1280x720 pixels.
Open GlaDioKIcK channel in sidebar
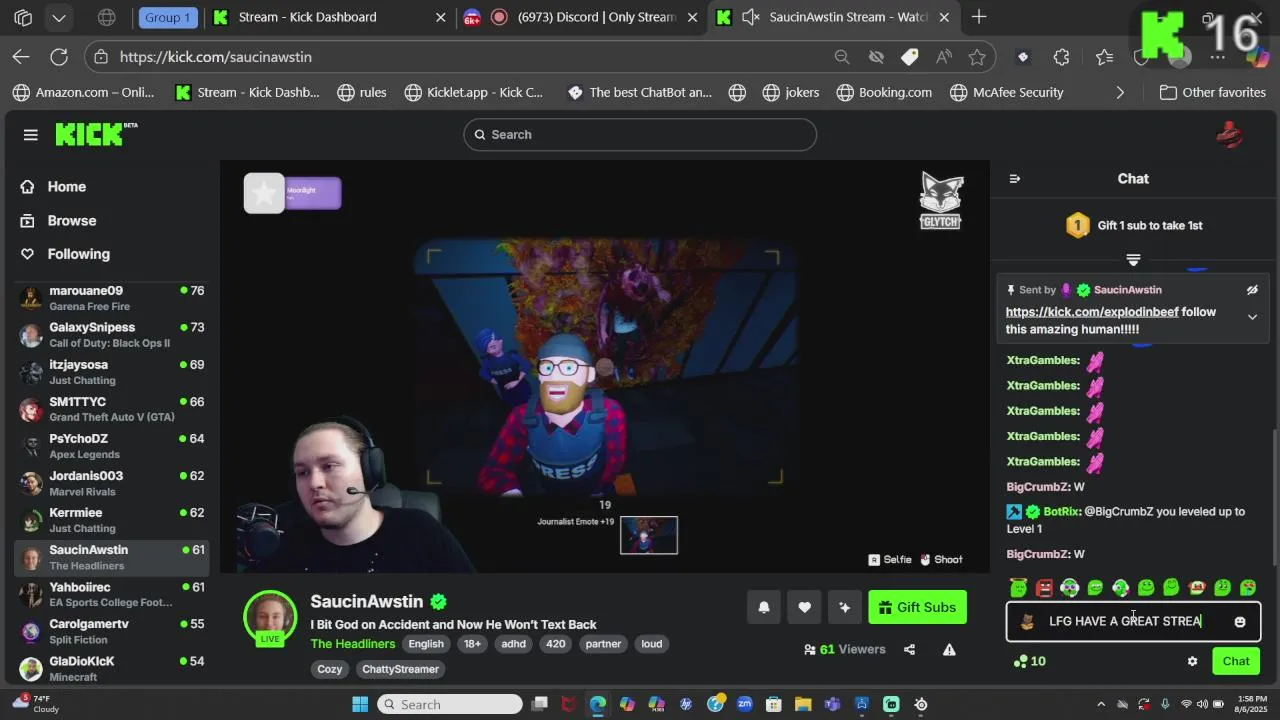(112, 668)
